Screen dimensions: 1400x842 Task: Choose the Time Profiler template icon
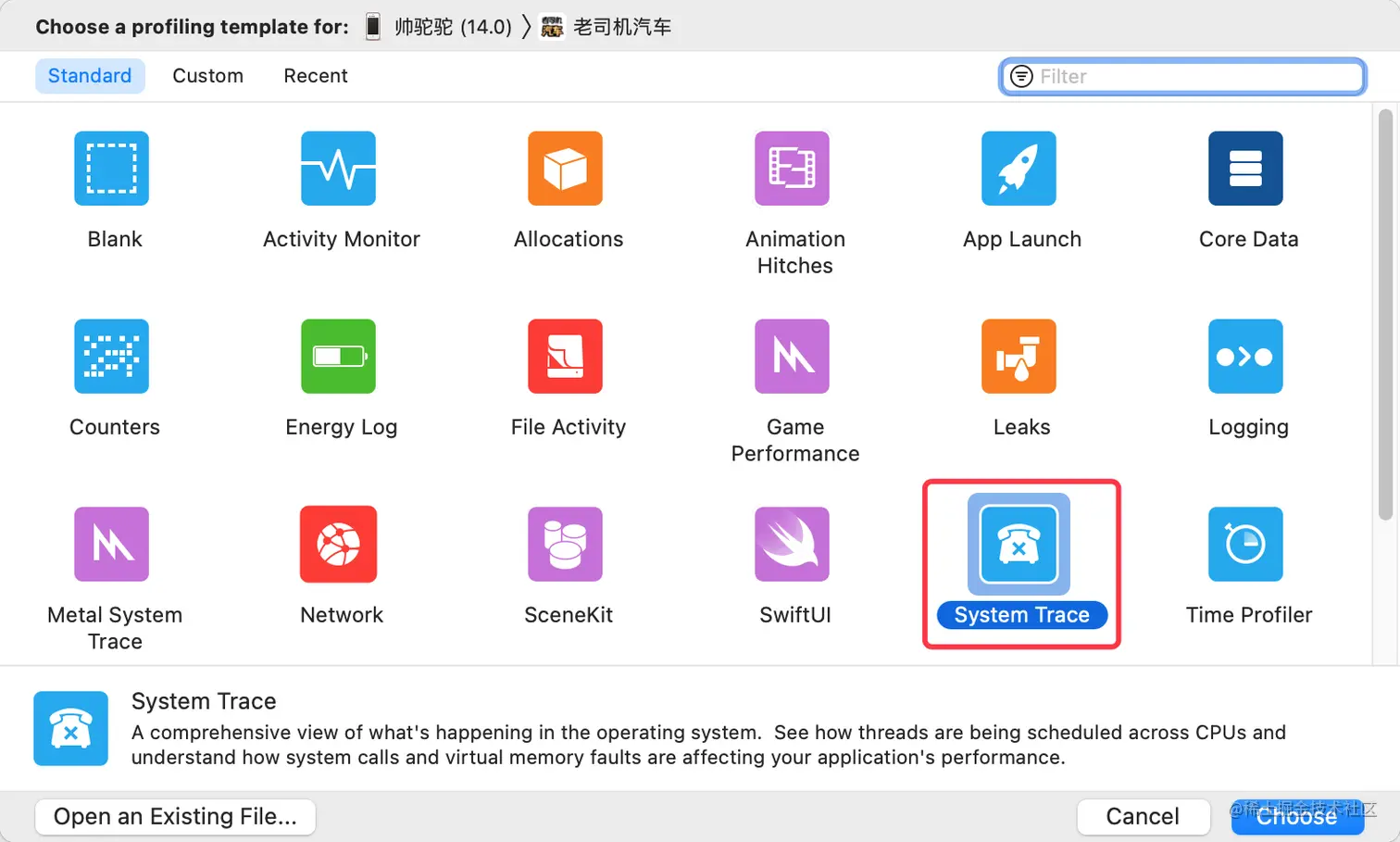[1245, 544]
